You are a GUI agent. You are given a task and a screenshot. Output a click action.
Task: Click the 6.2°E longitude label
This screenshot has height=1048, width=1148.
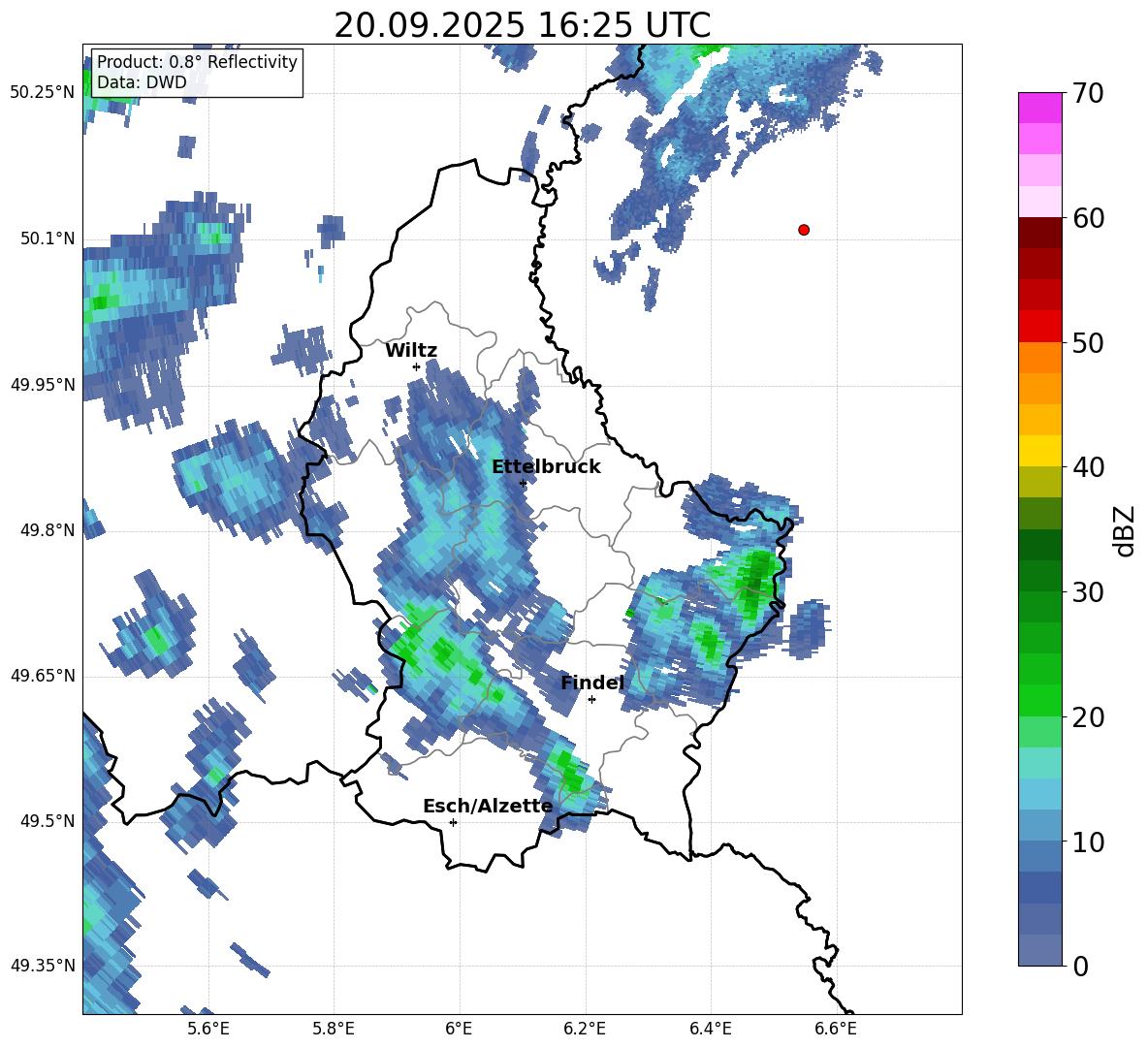pos(585,1029)
